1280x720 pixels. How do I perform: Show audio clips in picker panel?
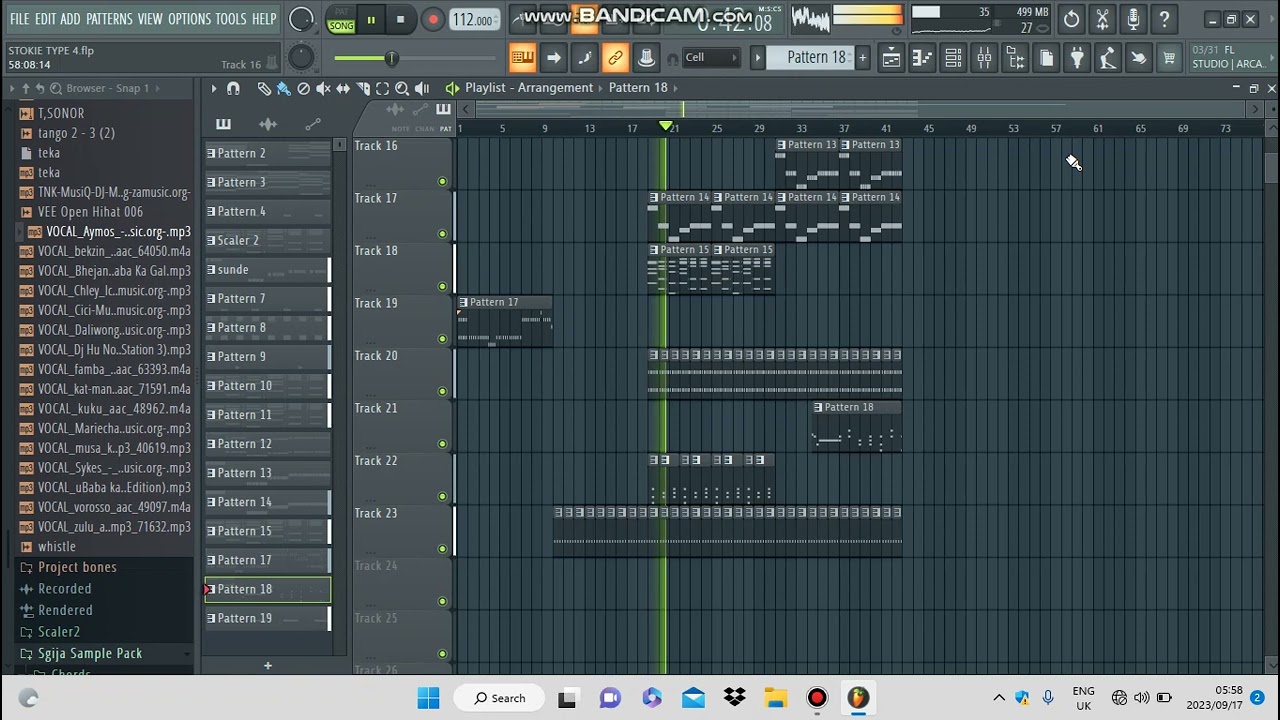tap(268, 124)
